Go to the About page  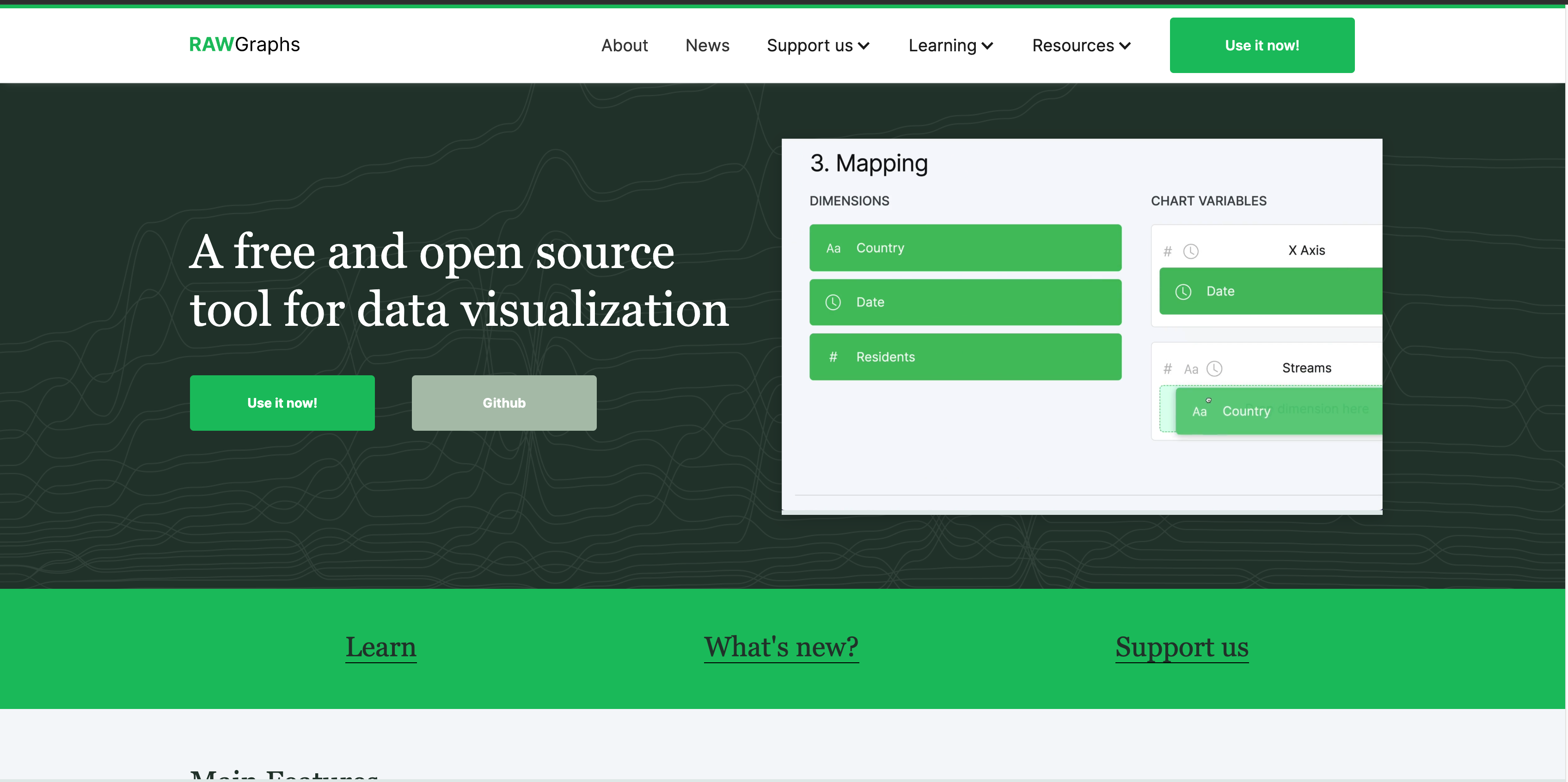point(625,45)
